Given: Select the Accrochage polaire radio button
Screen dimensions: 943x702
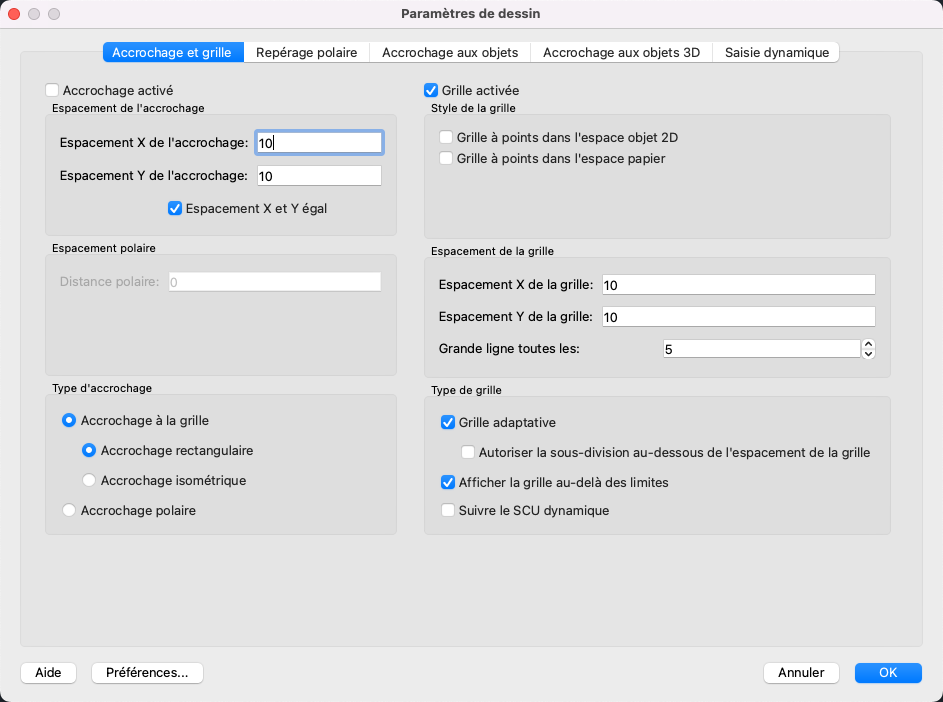Looking at the screenshot, I should [x=69, y=510].
